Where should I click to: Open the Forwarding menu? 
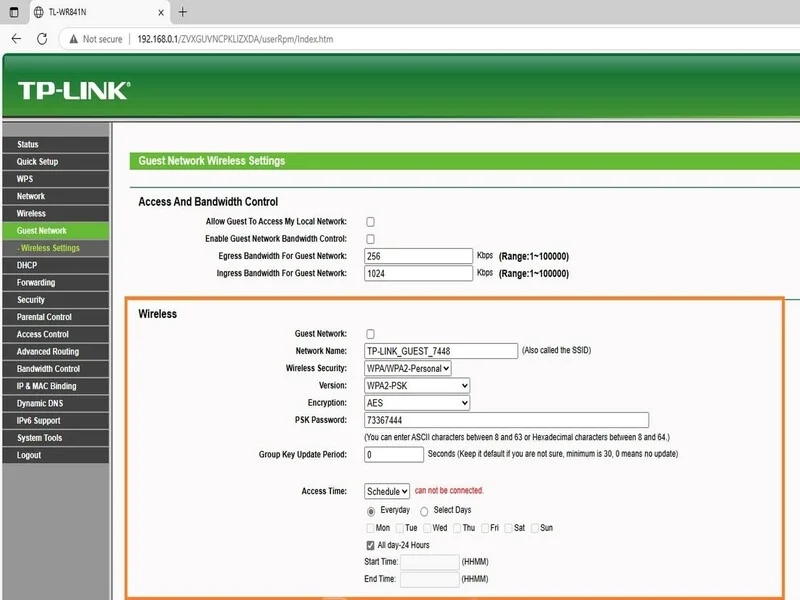(56, 283)
